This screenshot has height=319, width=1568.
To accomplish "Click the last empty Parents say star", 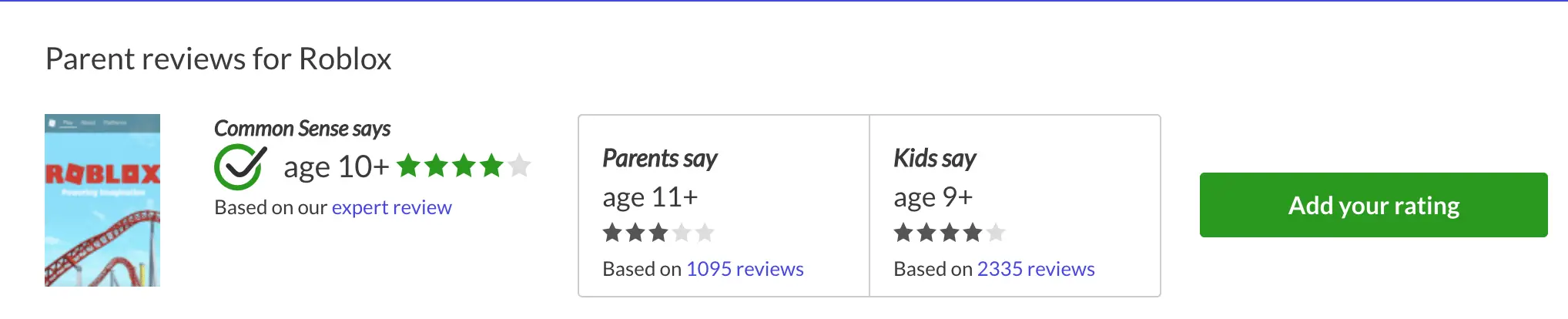I will [x=705, y=233].
